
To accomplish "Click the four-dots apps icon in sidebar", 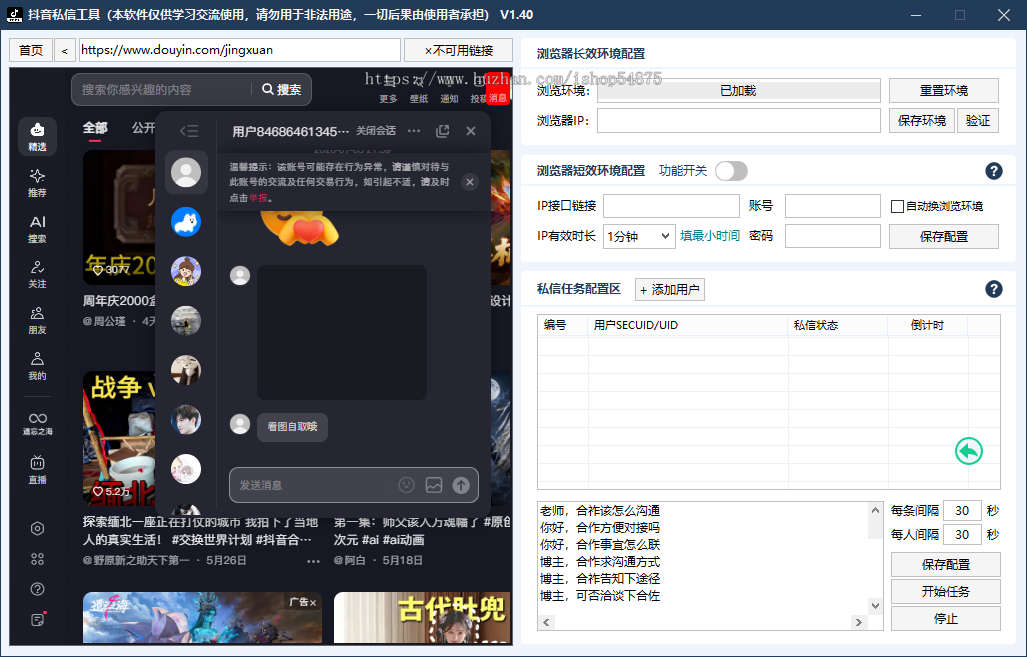I will (37, 559).
